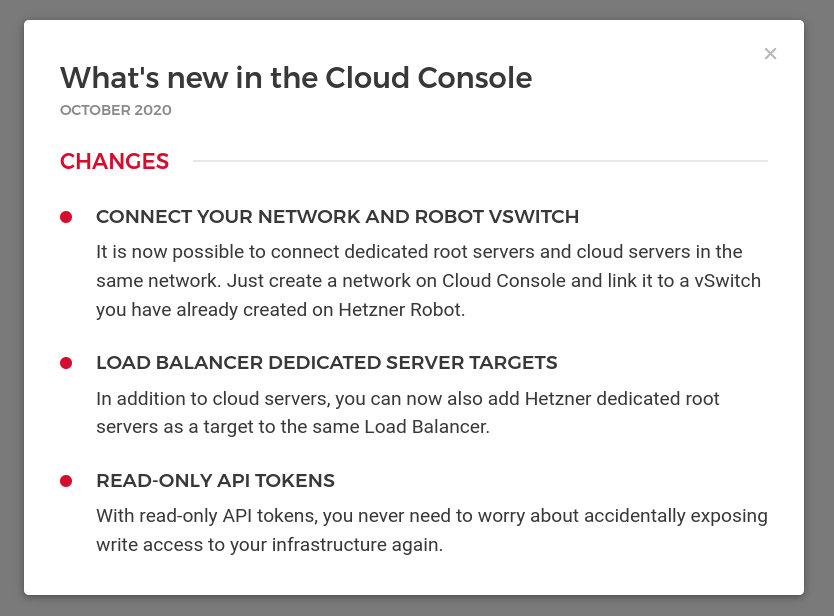This screenshot has width=834, height=616.
Task: Click the red bullet beside Connect Your Network
Action: coord(66,217)
